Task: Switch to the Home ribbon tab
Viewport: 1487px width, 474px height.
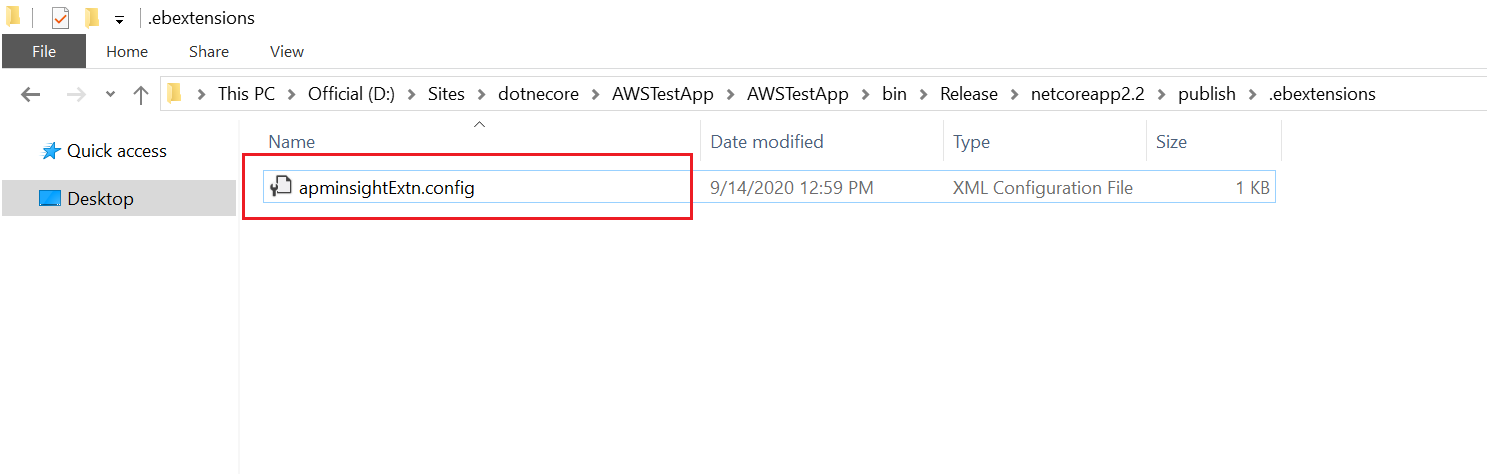Action: (x=127, y=52)
